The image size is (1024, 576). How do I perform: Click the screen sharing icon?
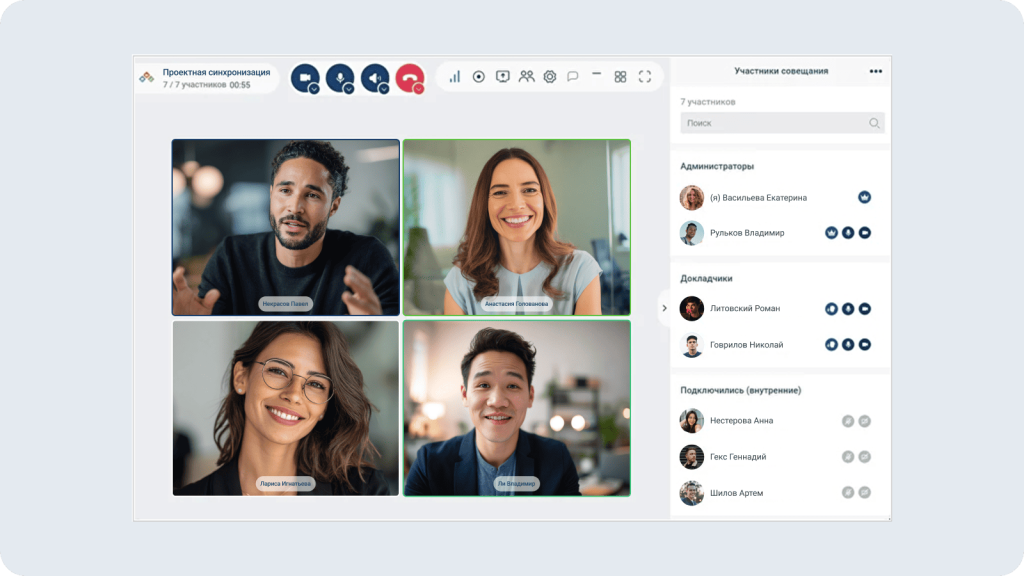502,77
